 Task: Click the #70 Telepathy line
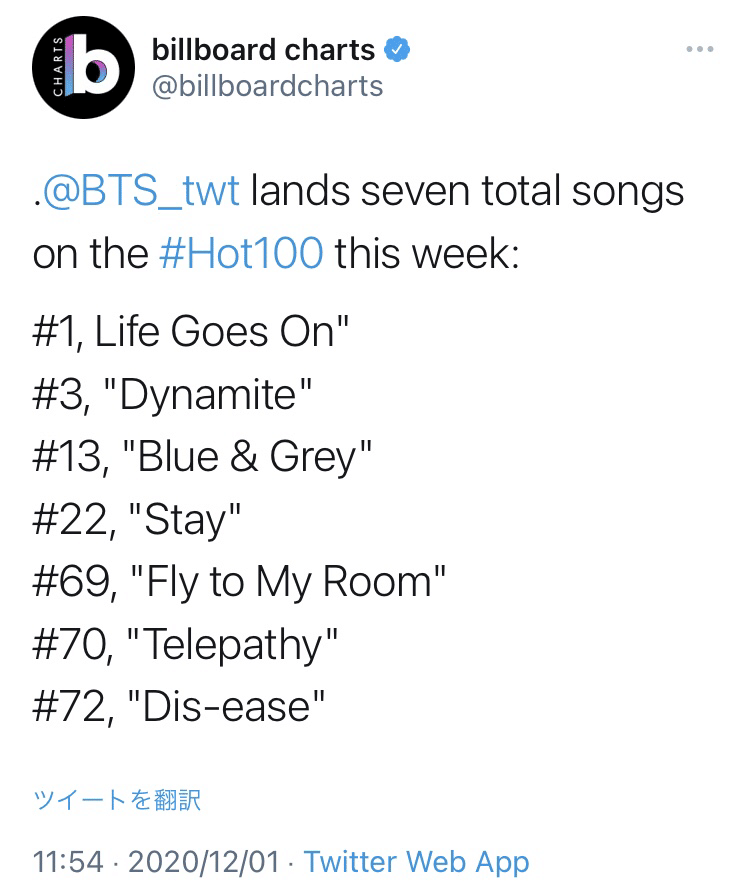(185, 645)
